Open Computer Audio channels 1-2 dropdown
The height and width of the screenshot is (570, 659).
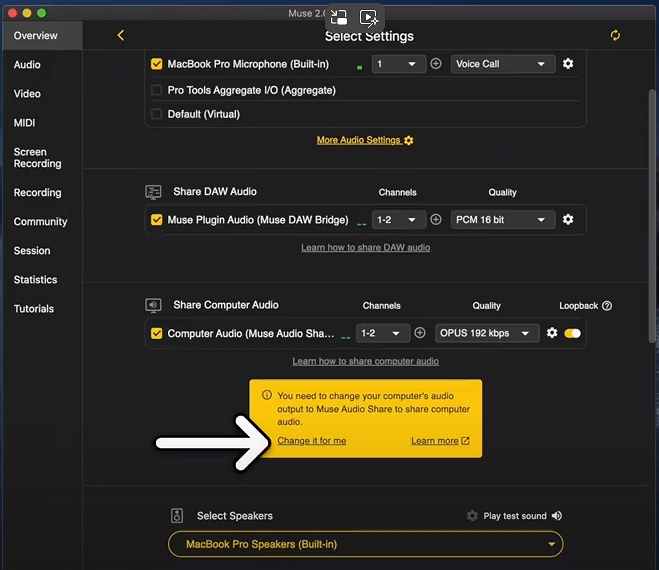pos(382,333)
